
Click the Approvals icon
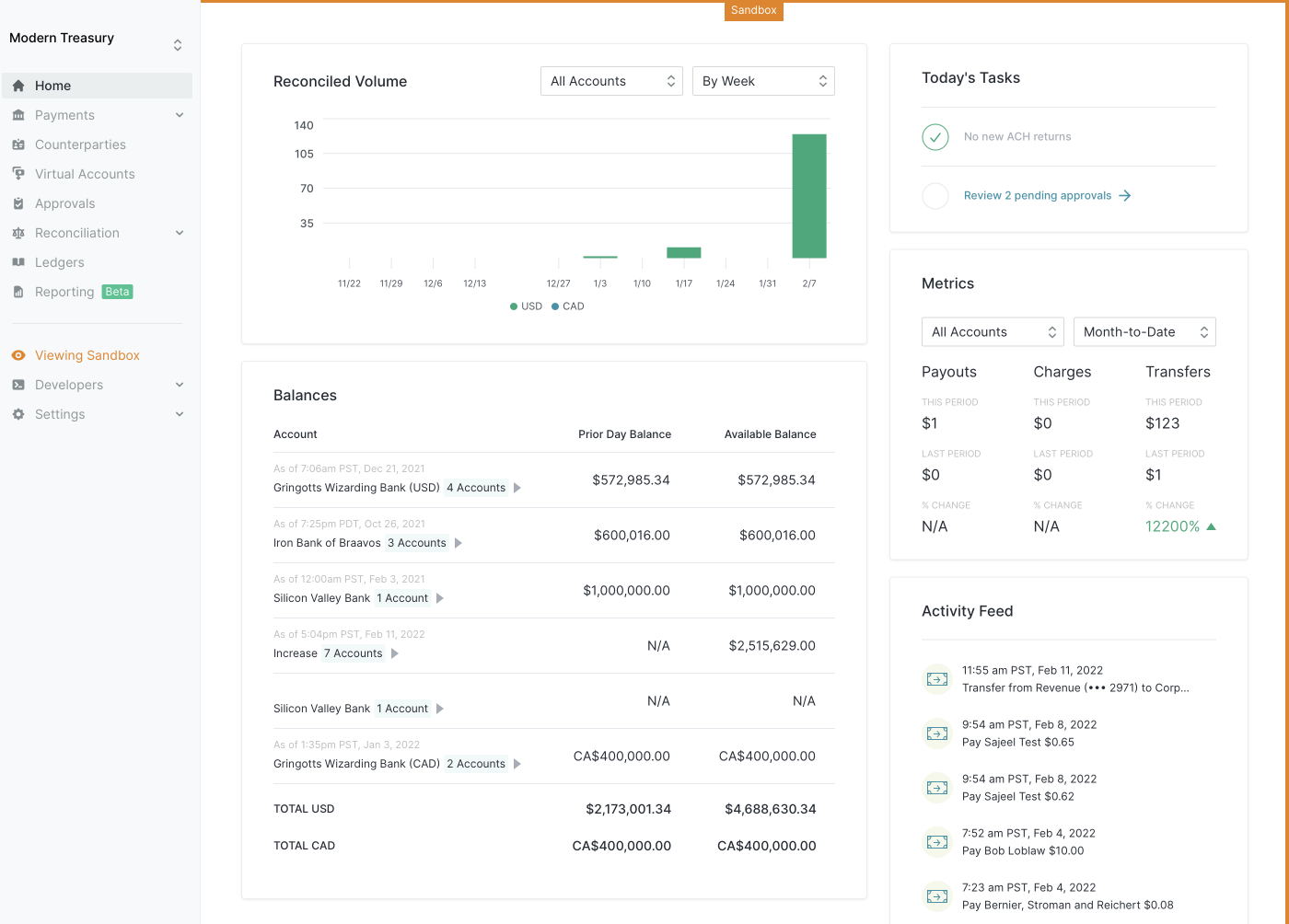(18, 202)
